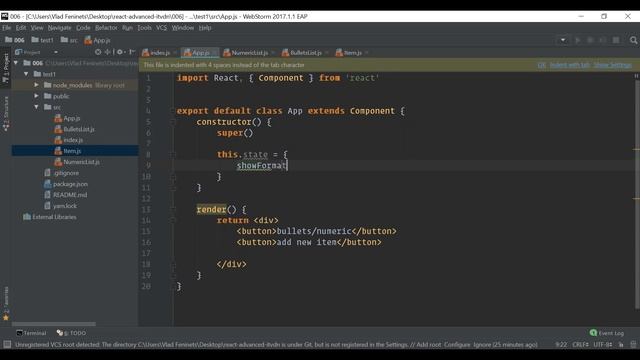Screen dimensions: 640x360
Task: Click src folder in navigation breadcrumb
Action: (x=69, y=40)
